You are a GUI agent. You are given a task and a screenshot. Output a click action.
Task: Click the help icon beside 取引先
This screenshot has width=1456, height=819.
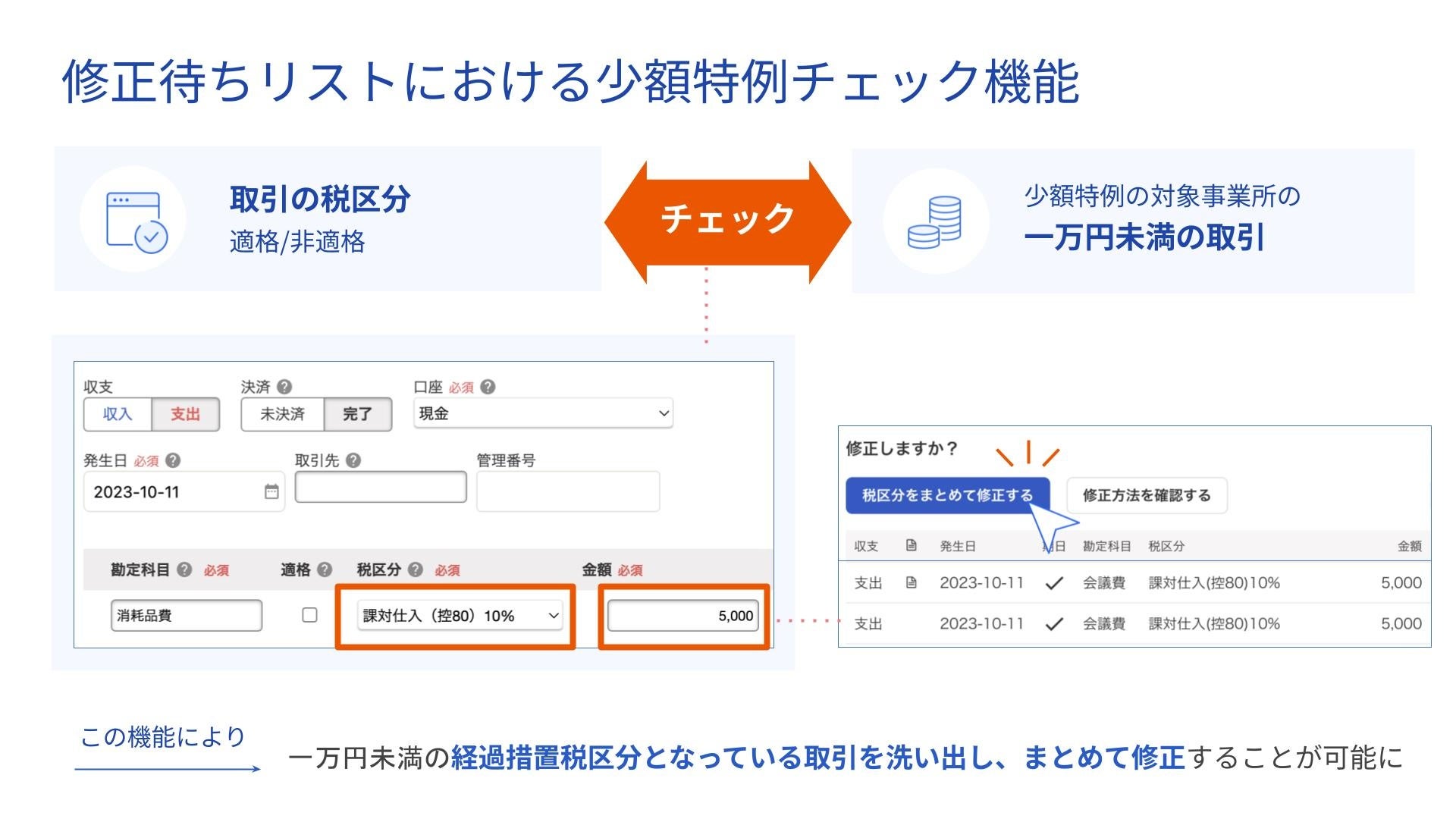(353, 460)
